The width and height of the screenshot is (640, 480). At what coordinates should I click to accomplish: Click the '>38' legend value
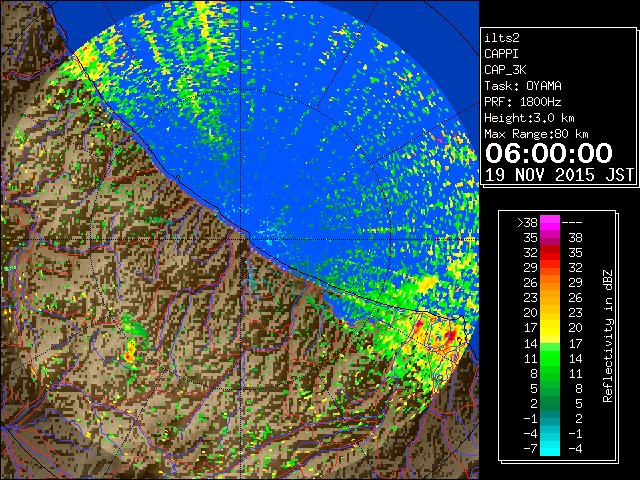click(527, 222)
